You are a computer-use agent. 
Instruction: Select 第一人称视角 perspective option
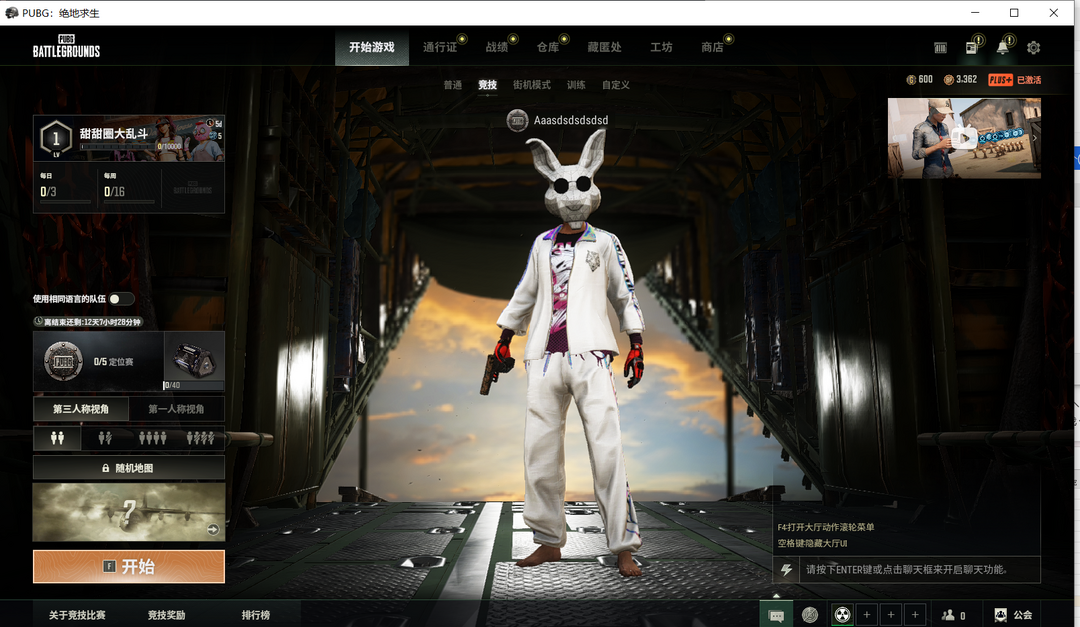[176, 409]
